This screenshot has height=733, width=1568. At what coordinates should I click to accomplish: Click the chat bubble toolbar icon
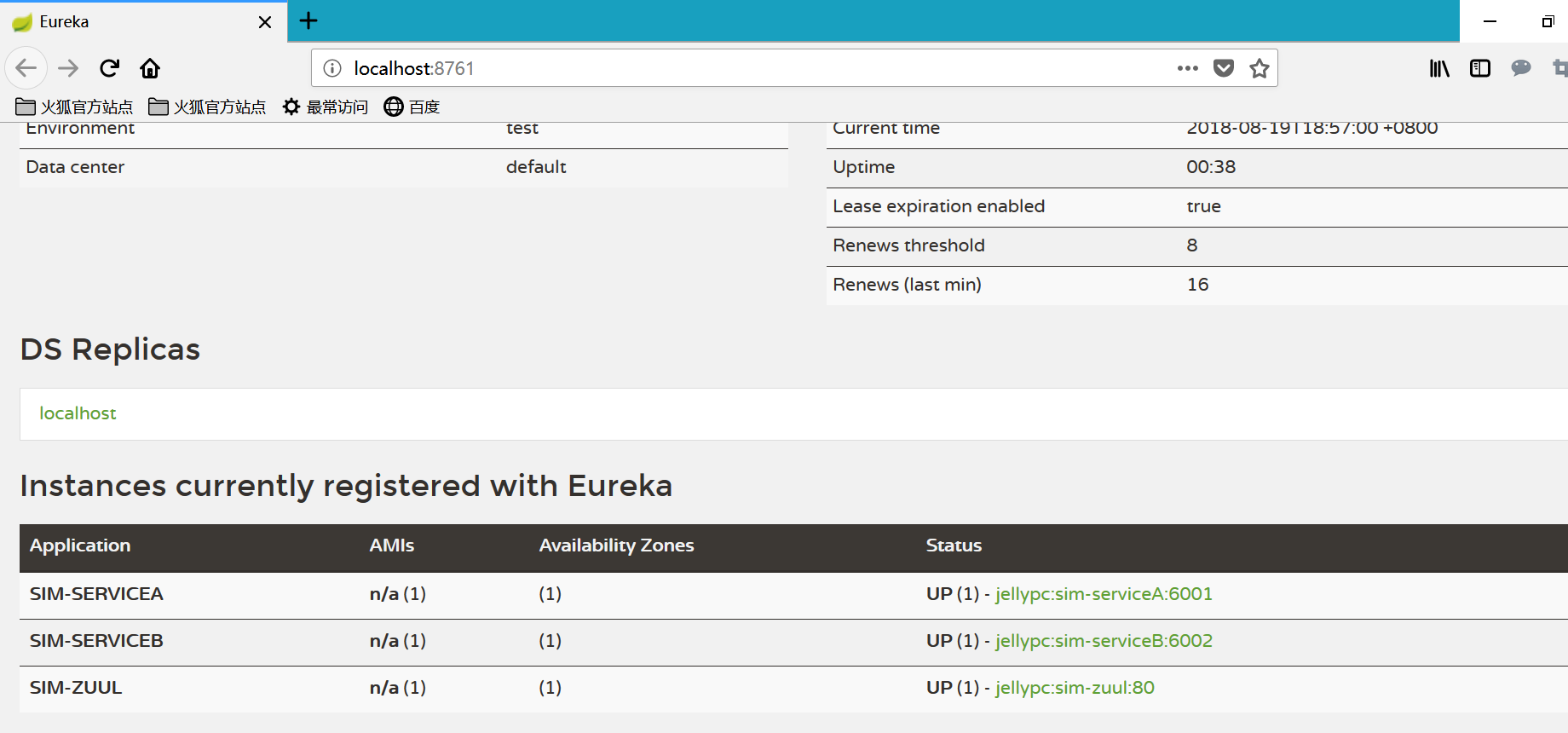tap(1521, 68)
